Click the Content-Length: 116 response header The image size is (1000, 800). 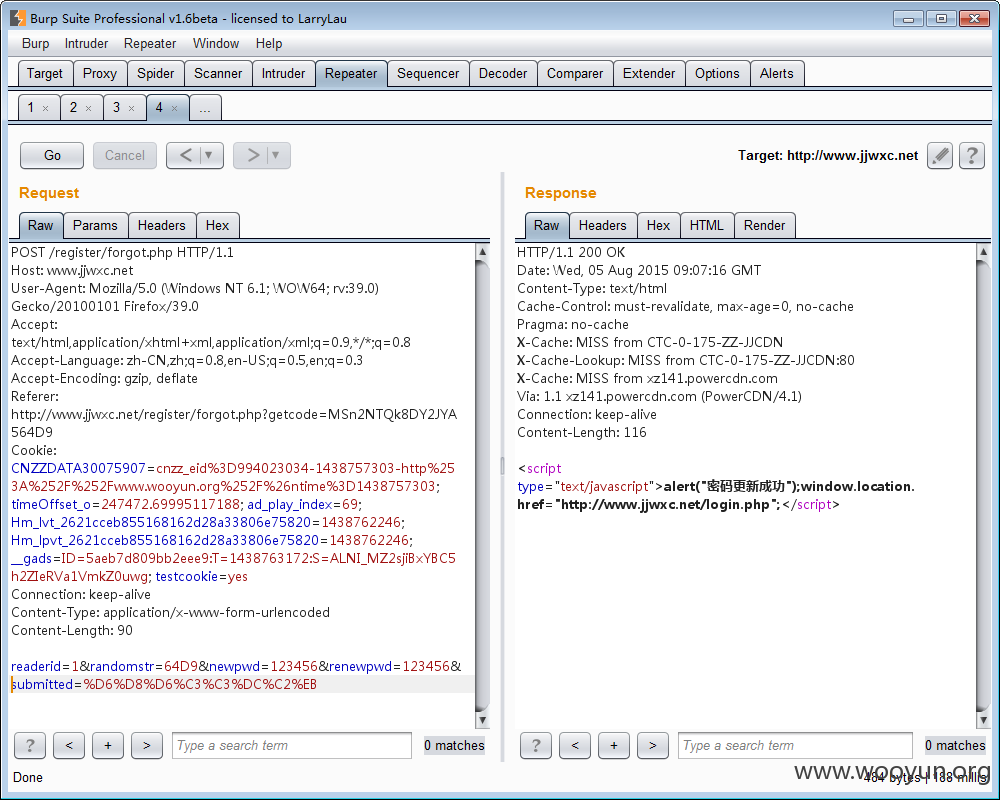click(582, 433)
